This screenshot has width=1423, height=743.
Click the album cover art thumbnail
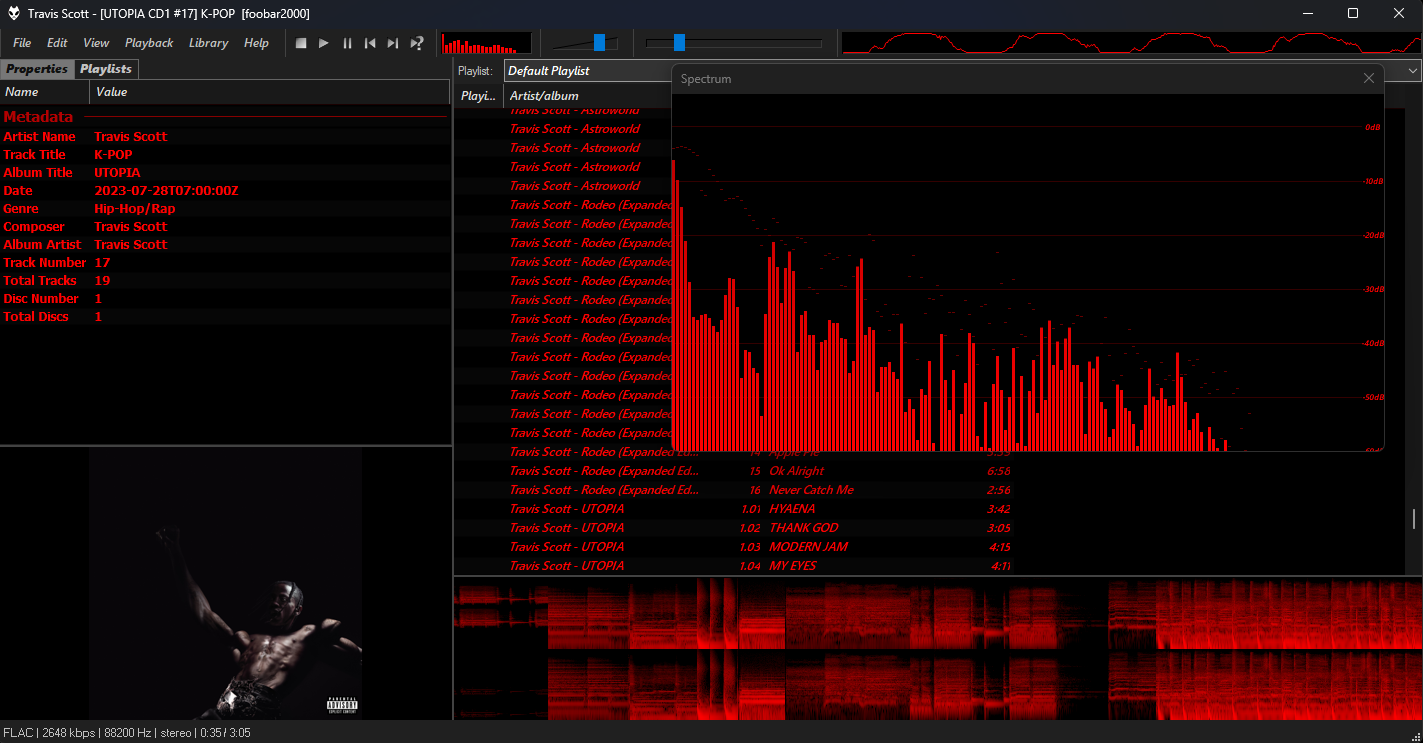coord(225,583)
